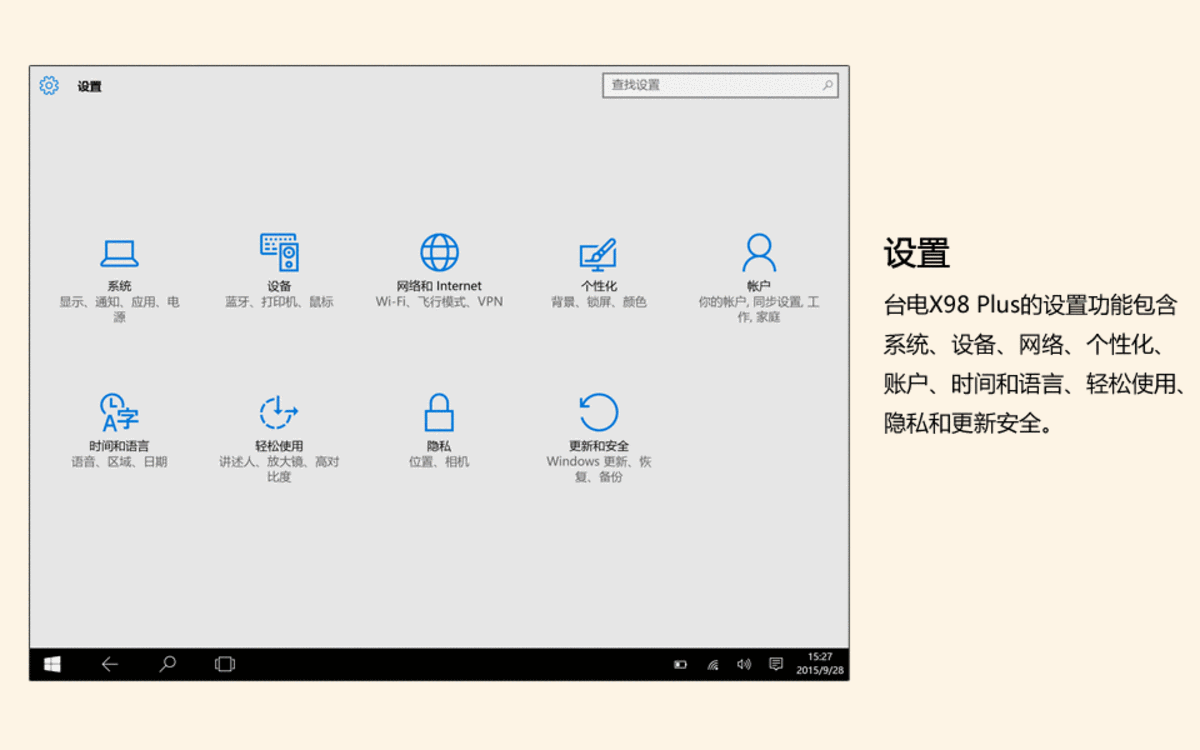Click inside the 查找设置 search box
1200x750 pixels.
point(715,85)
